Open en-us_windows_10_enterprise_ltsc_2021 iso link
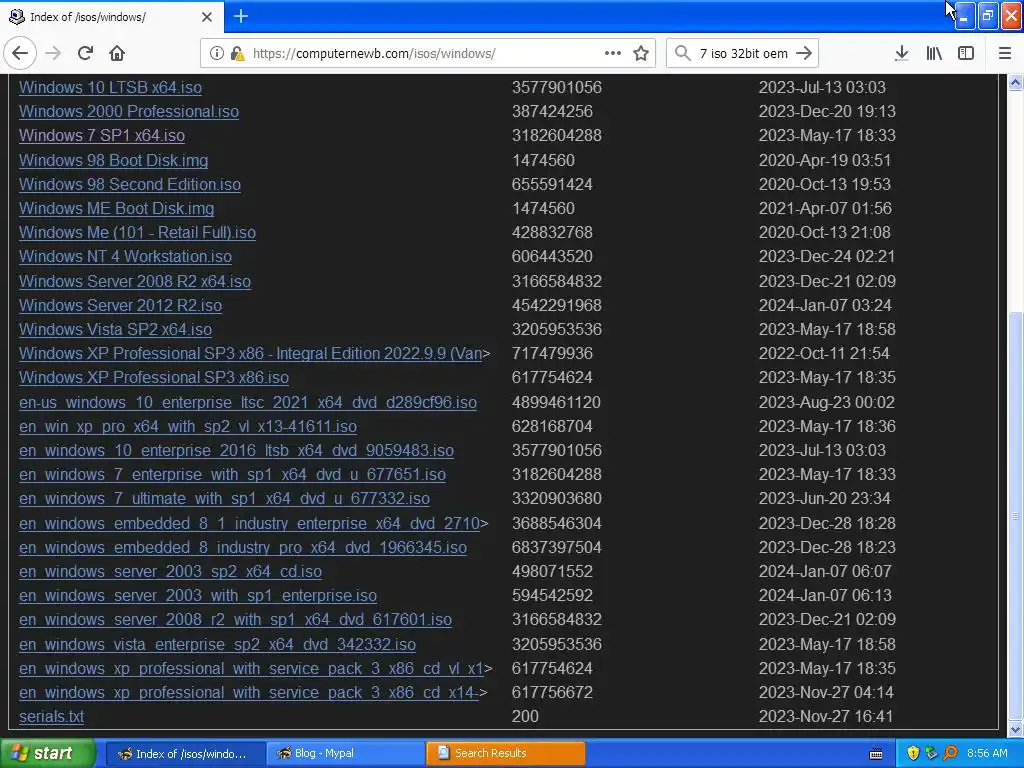This screenshot has width=1024, height=768. [x=248, y=403]
